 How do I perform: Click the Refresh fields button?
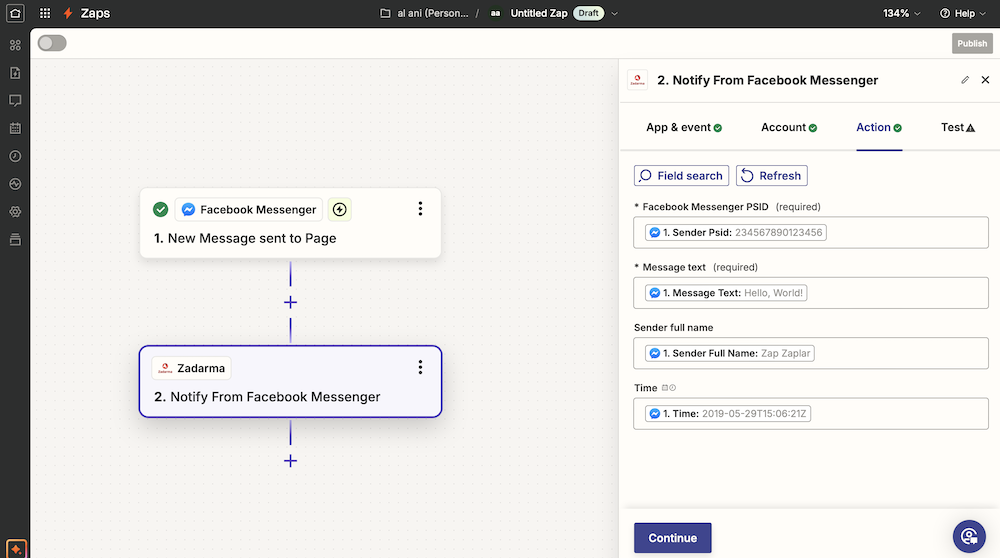click(771, 175)
